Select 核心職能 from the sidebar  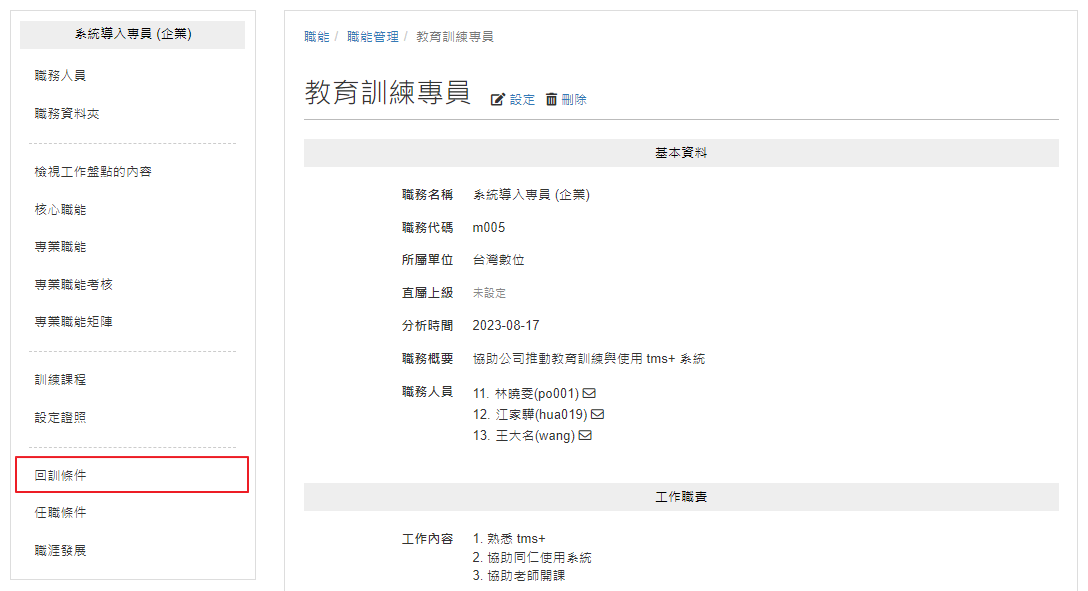(x=60, y=209)
